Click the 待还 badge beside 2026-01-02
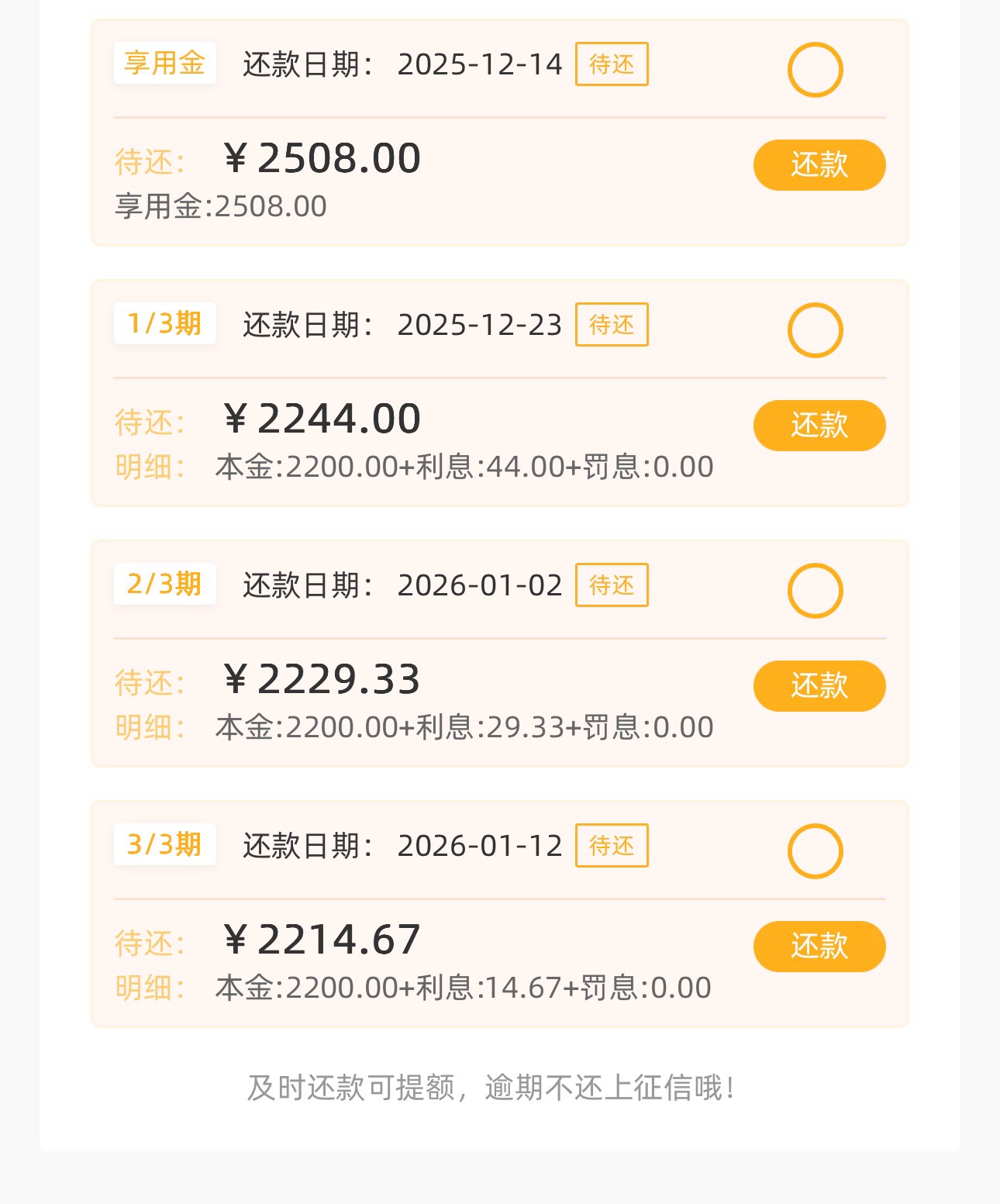Image resolution: width=1000 pixels, height=1204 pixels. click(612, 585)
